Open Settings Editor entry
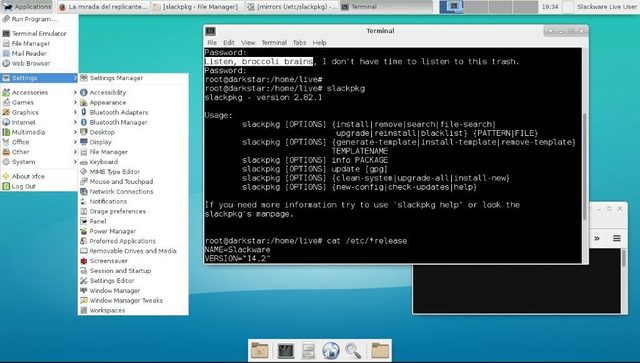640x363 pixels. point(133,281)
